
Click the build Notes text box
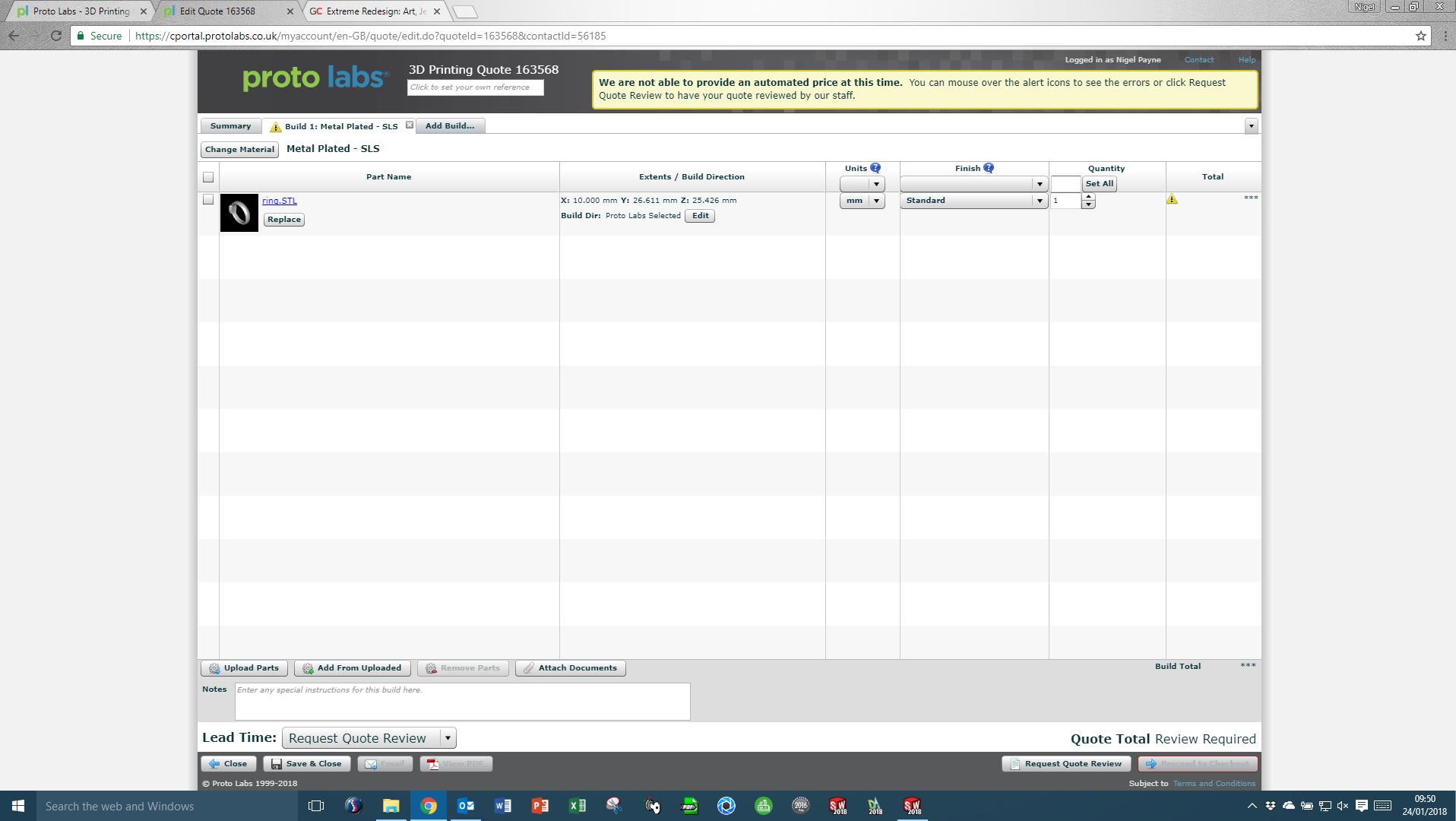462,702
